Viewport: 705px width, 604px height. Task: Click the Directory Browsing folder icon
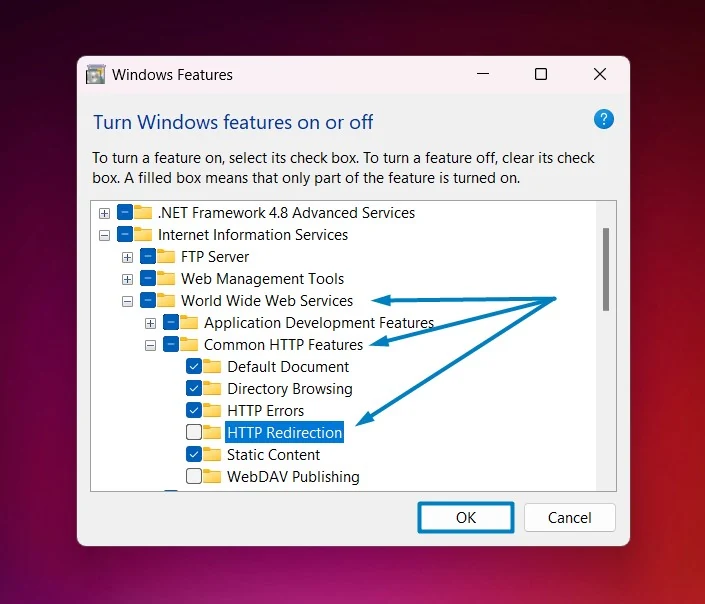212,388
